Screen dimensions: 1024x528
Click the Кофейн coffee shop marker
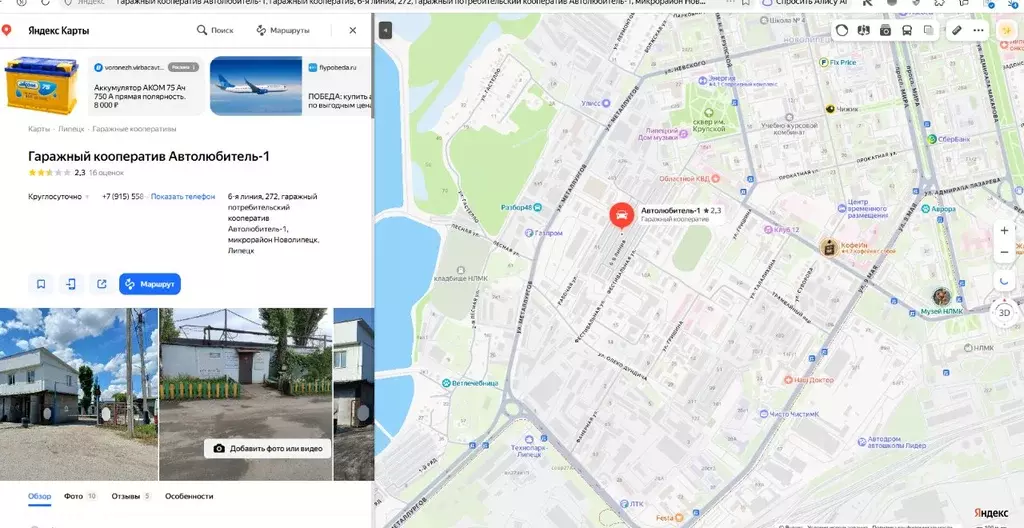coord(829,247)
